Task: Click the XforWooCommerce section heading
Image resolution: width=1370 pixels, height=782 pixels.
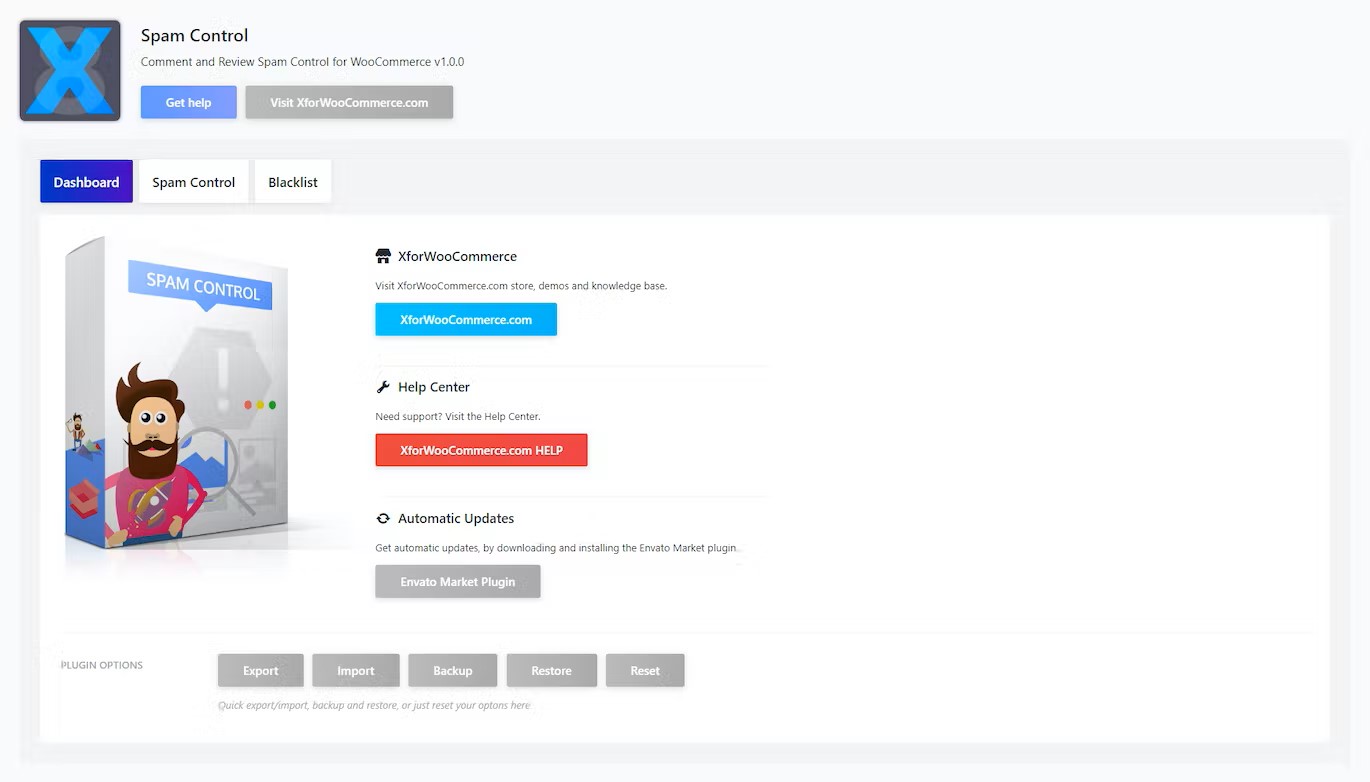Action: (457, 256)
